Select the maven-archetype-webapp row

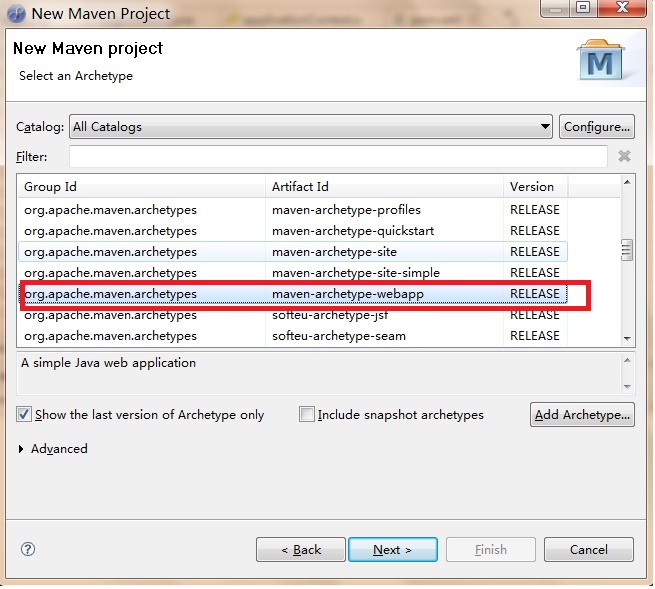tap(292, 294)
